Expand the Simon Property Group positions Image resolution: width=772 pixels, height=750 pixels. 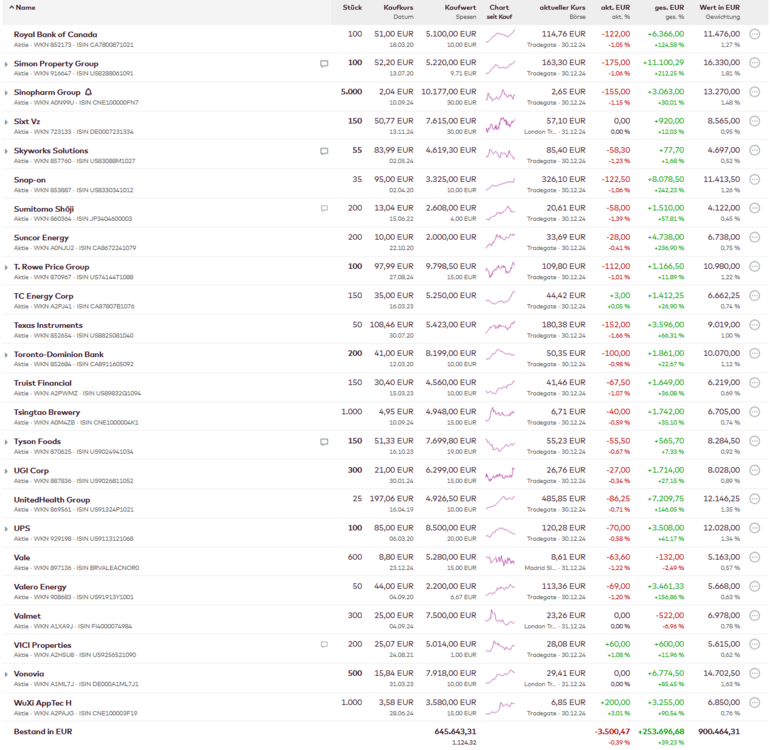click(x=6, y=64)
